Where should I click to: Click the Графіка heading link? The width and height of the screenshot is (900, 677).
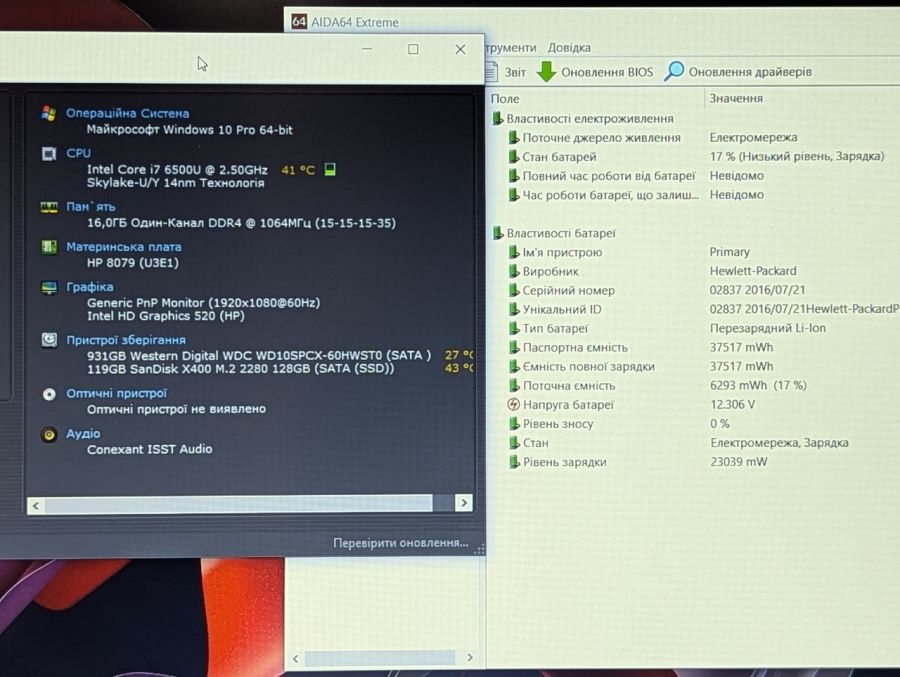[x=90, y=287]
